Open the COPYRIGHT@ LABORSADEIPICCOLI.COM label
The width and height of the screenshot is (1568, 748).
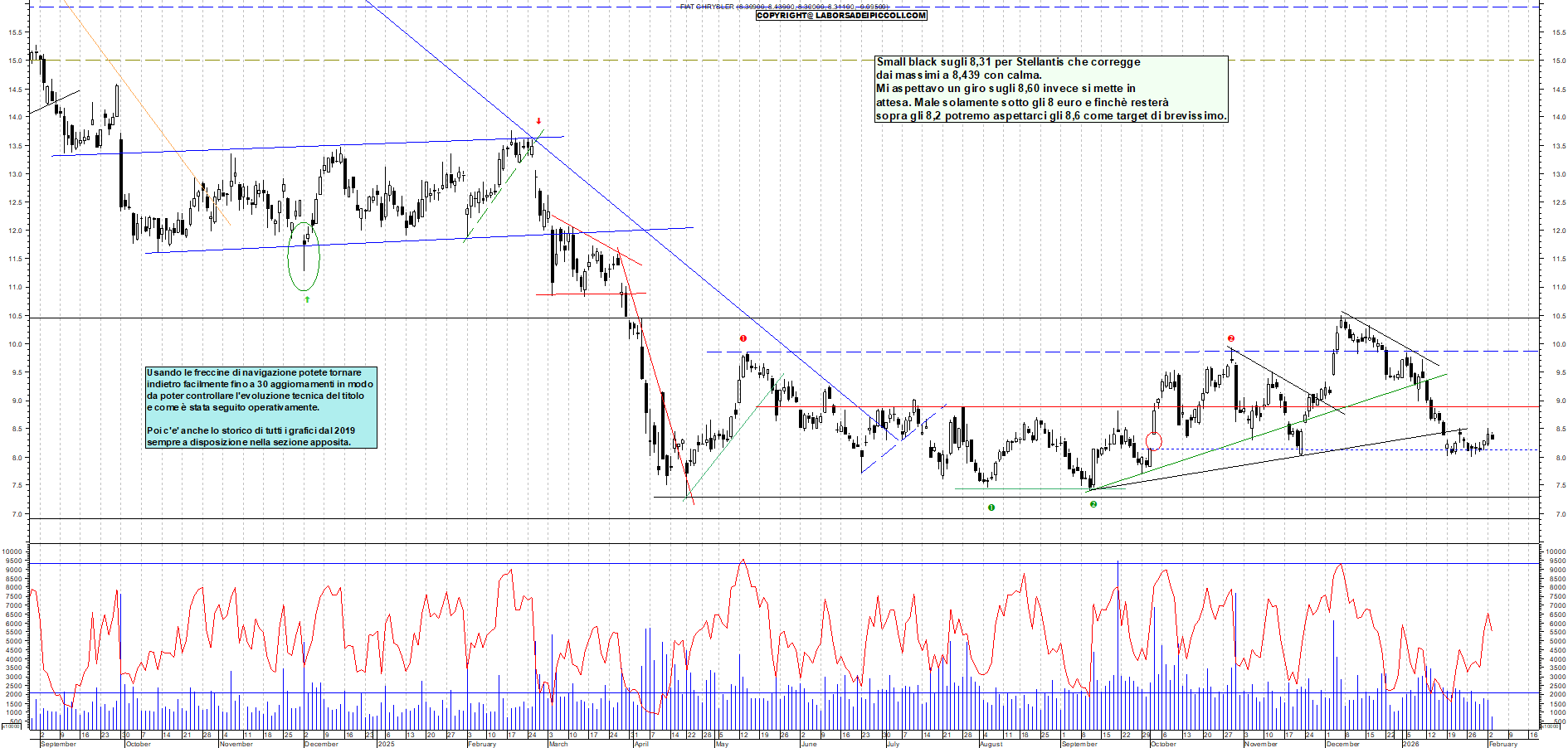841,16
